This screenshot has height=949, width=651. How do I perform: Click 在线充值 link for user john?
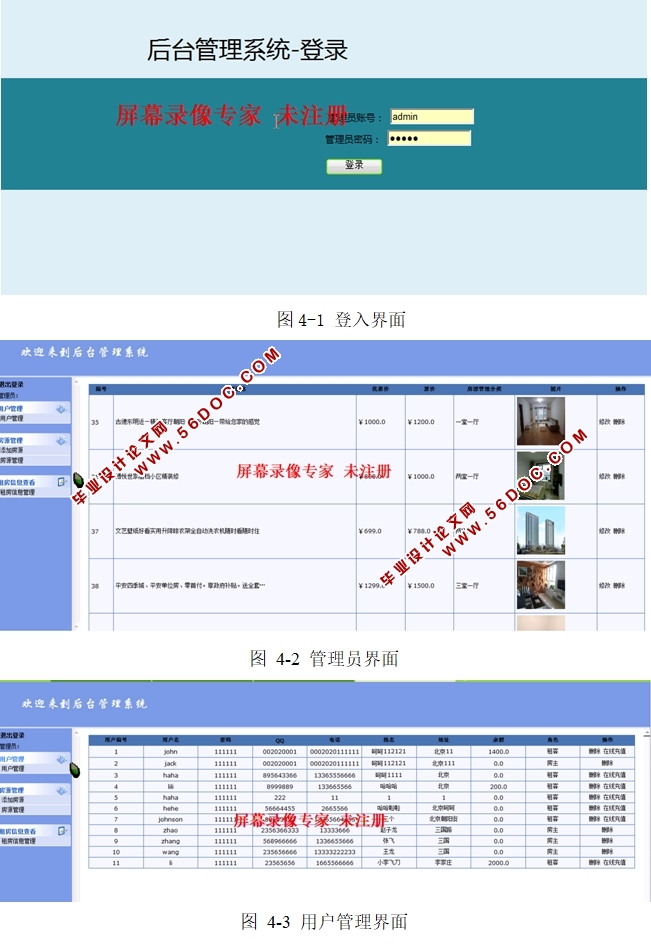pyautogui.click(x=614, y=751)
